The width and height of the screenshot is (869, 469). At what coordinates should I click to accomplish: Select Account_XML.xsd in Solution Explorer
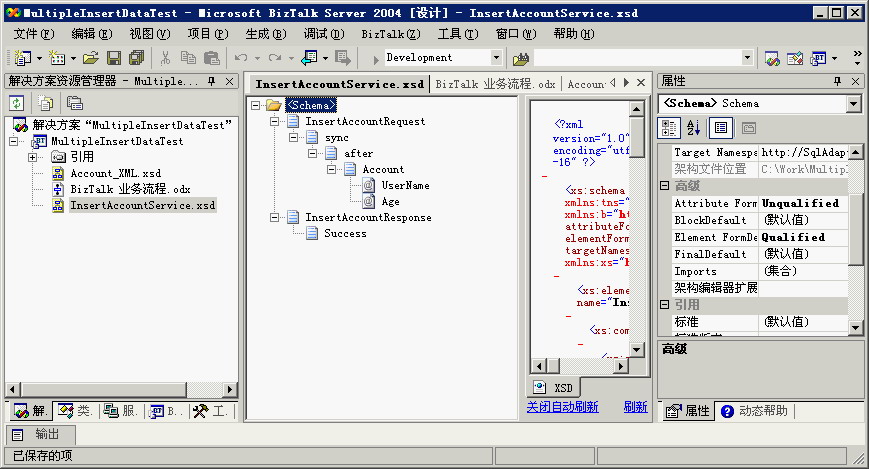(116, 174)
